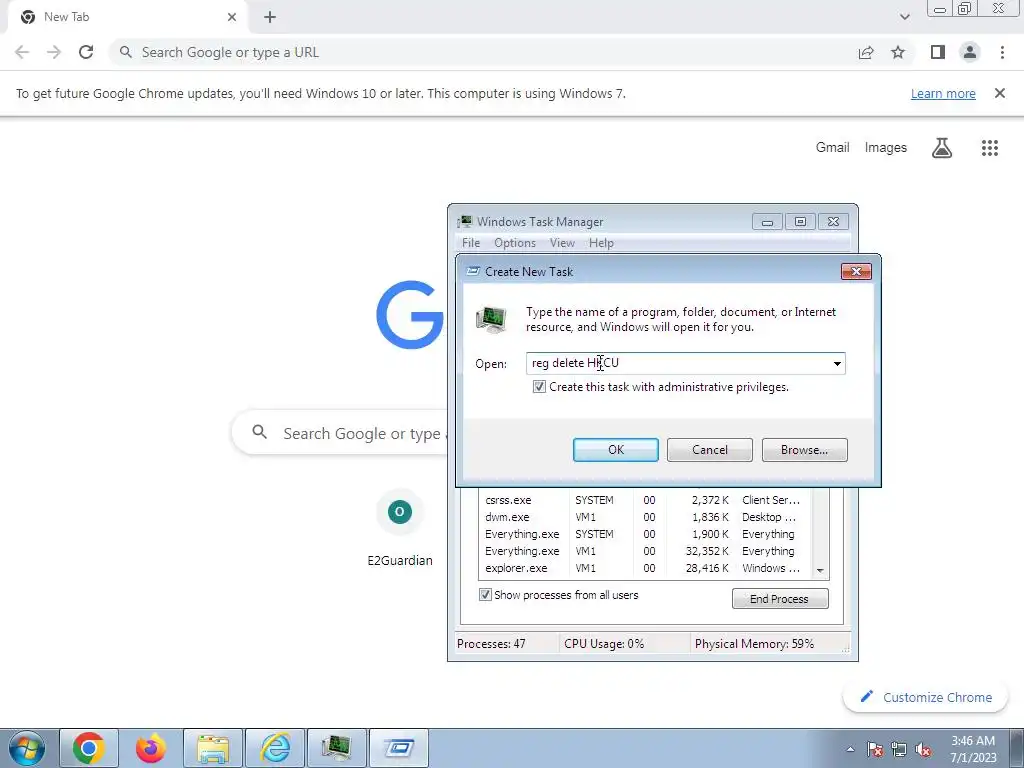Screen dimensions: 1024x768
Task: Toggle Show processes from all users
Action: click(x=485, y=595)
